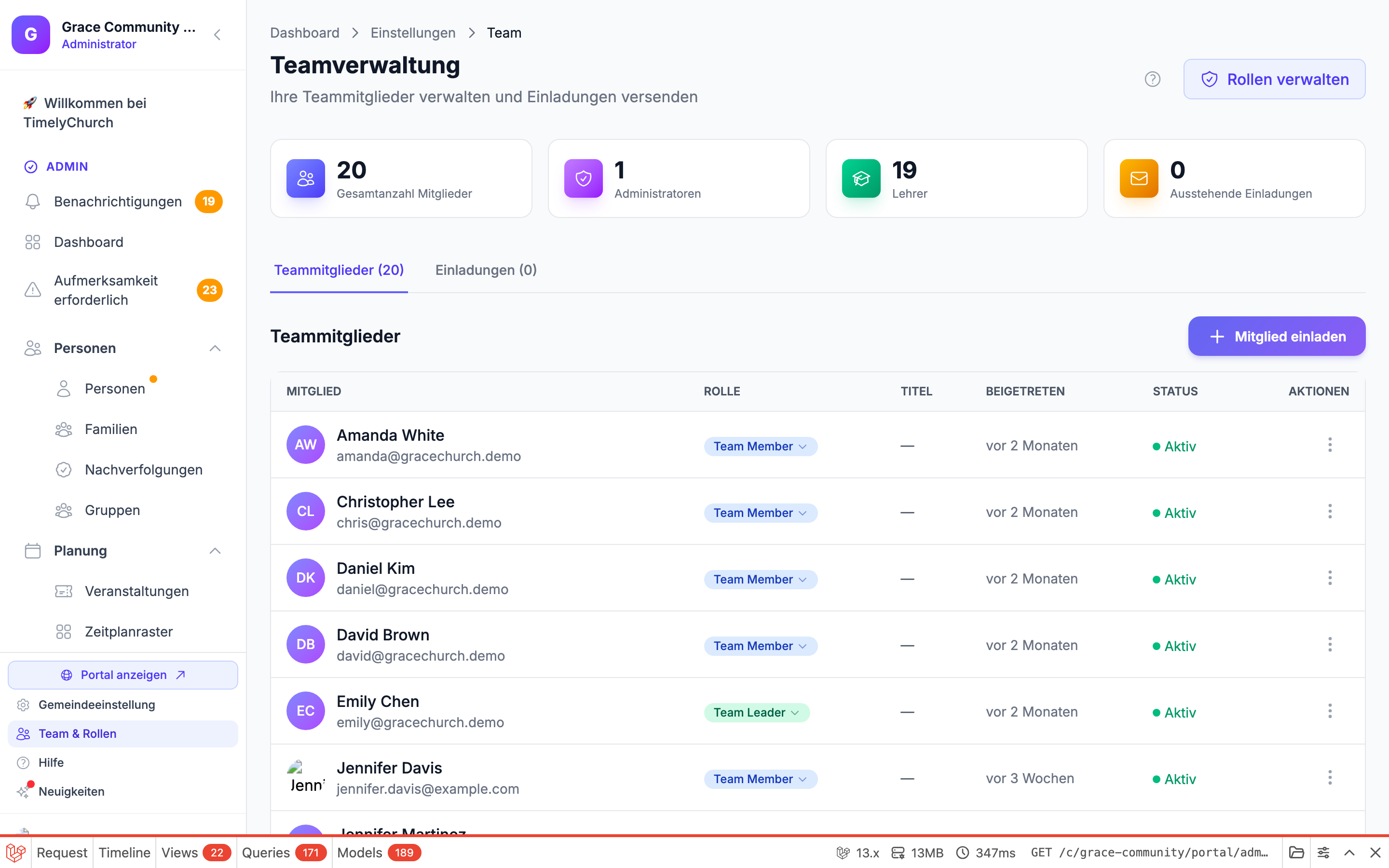Screen dimensions: 1389x868
Task: Open Emily Chen's three-dot actions menu
Action: pos(1330,711)
